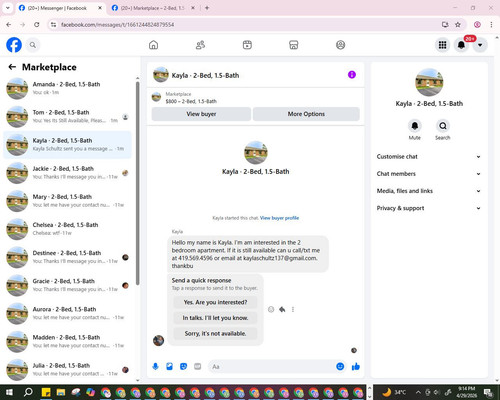Open Friends icon in top navigation

point(200,45)
